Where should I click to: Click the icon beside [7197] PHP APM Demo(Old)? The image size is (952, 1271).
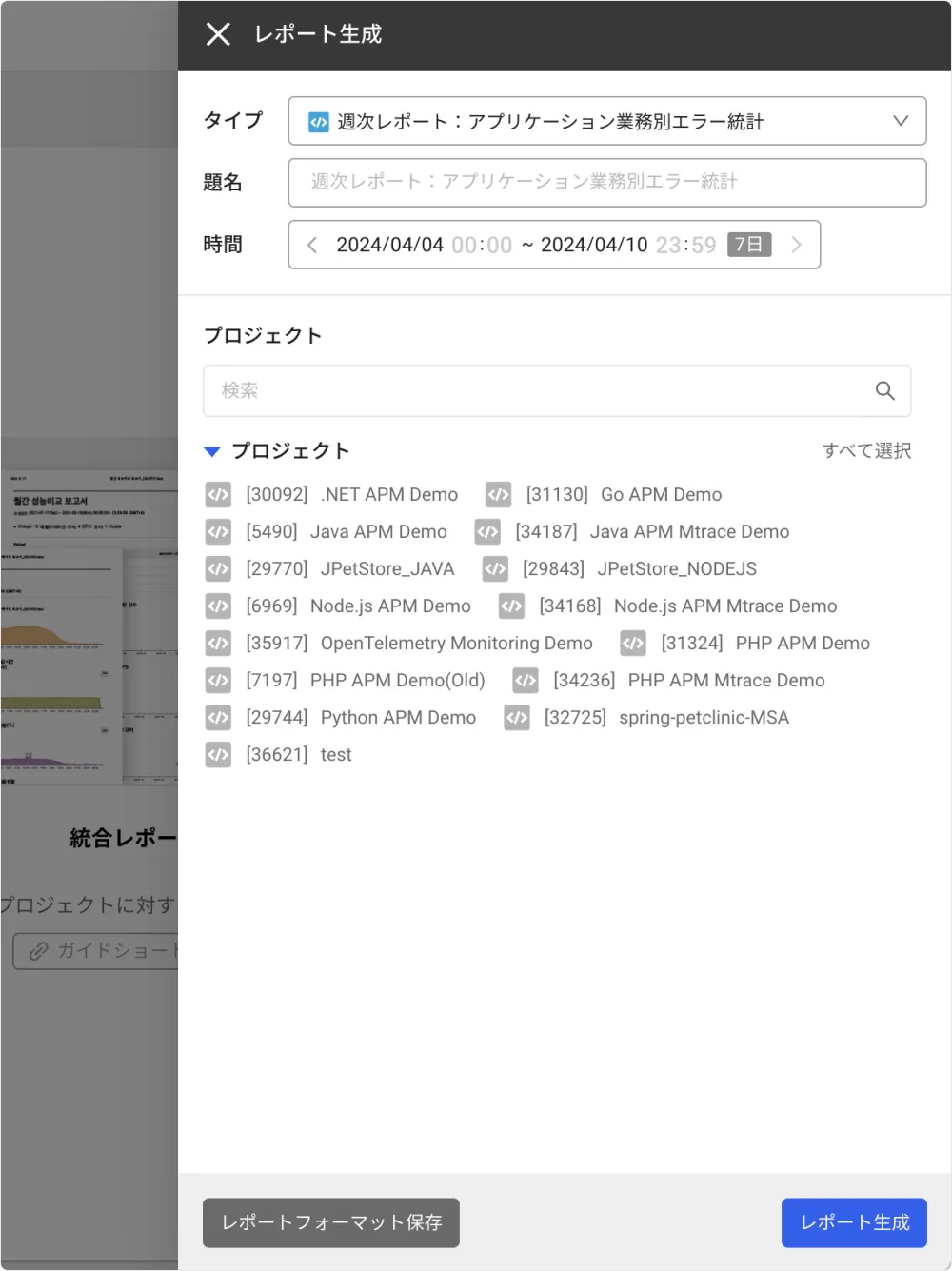pos(218,680)
